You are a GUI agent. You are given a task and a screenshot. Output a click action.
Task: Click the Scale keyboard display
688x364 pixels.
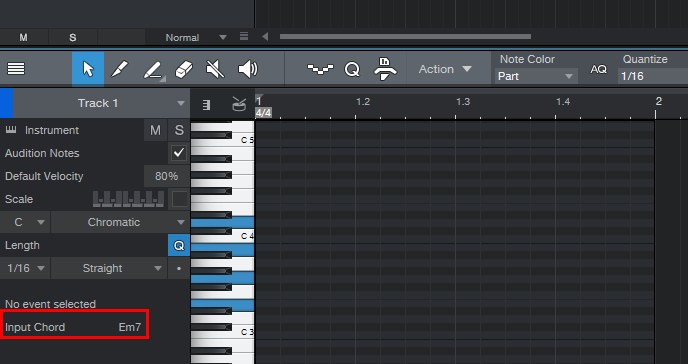(x=129, y=199)
